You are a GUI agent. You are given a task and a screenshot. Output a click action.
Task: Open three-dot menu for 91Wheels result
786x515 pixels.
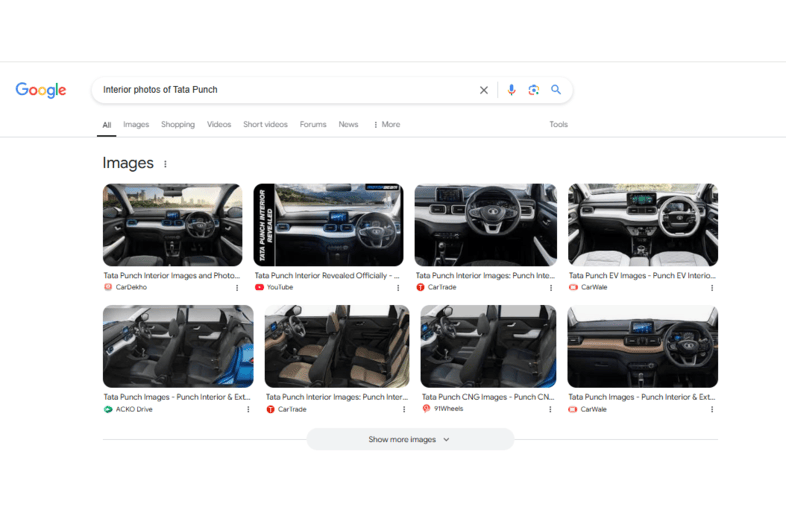[x=550, y=409]
